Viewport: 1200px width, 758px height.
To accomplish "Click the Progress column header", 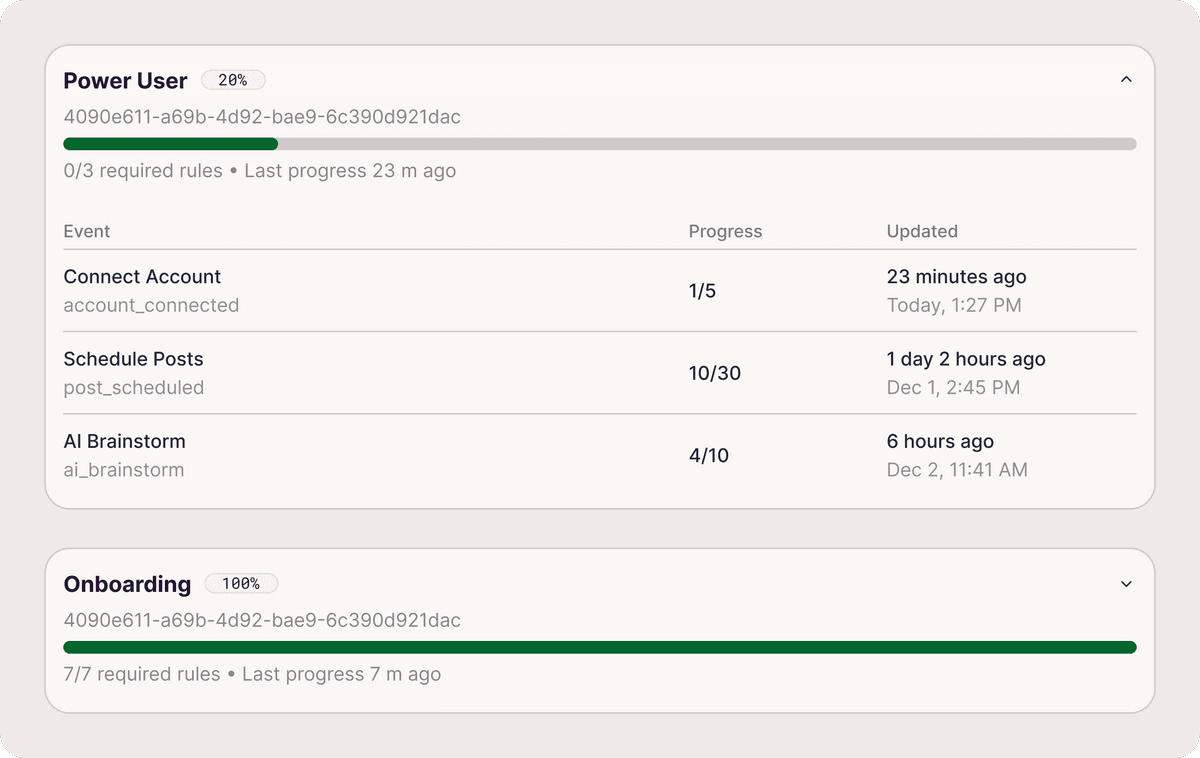I will pyautogui.click(x=725, y=231).
